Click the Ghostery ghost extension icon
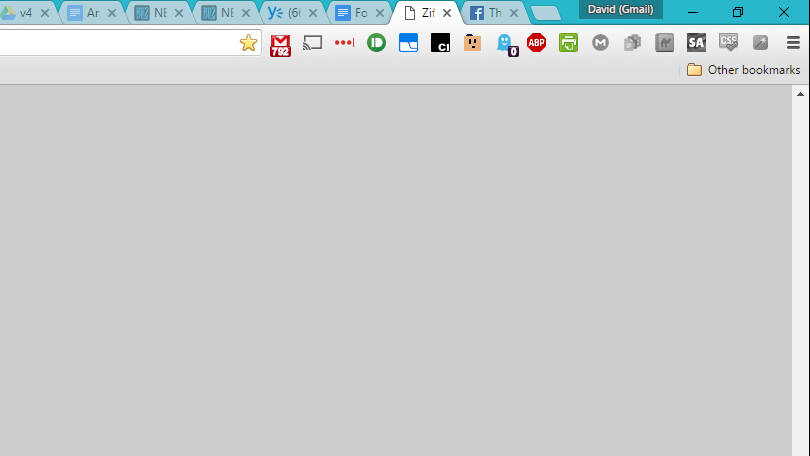The image size is (810, 456). 507,44
